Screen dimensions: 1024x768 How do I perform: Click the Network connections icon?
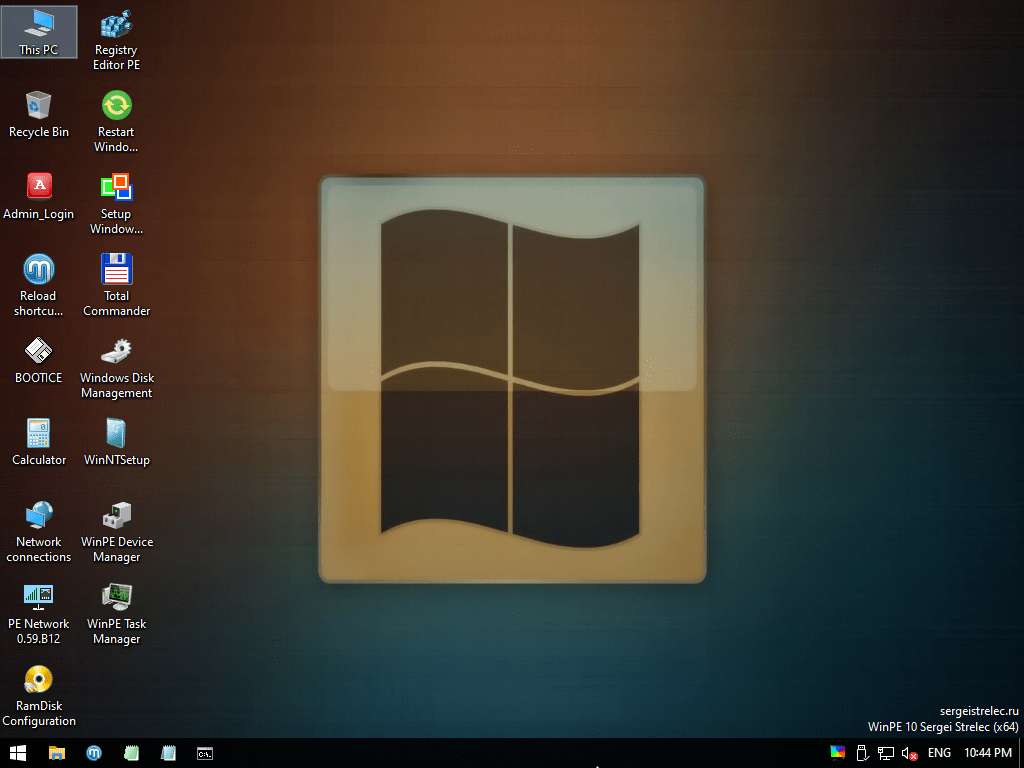[x=39, y=516]
